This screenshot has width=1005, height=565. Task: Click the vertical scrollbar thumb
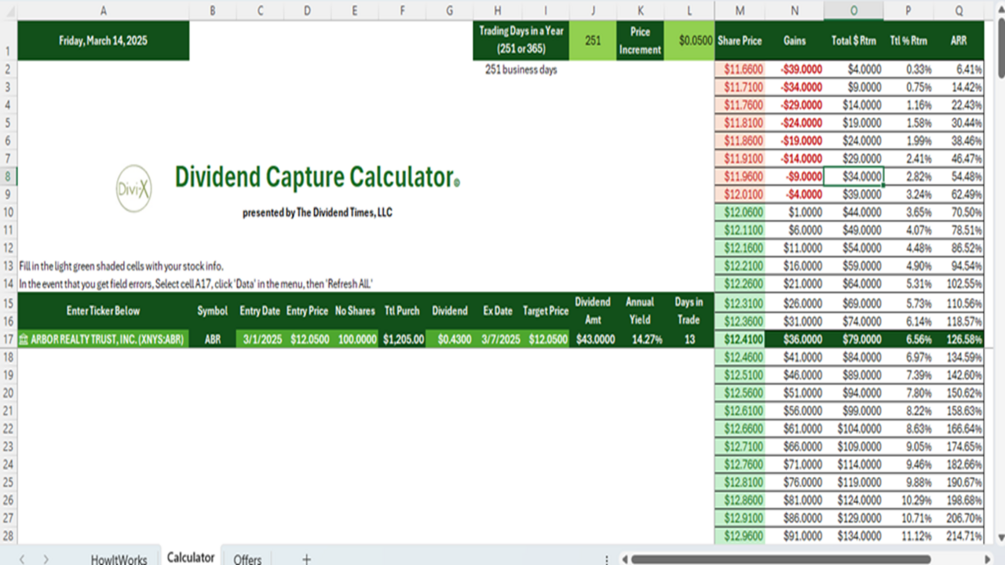point(1001,46)
